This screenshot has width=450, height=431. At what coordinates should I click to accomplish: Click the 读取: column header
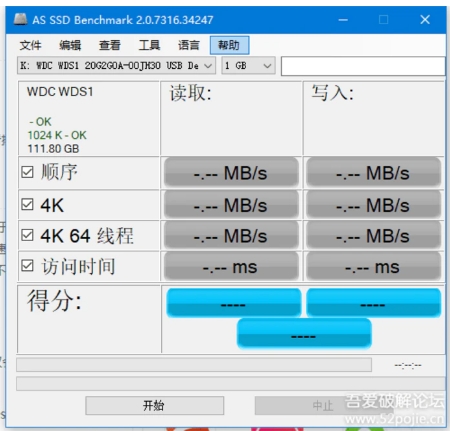tap(190, 93)
